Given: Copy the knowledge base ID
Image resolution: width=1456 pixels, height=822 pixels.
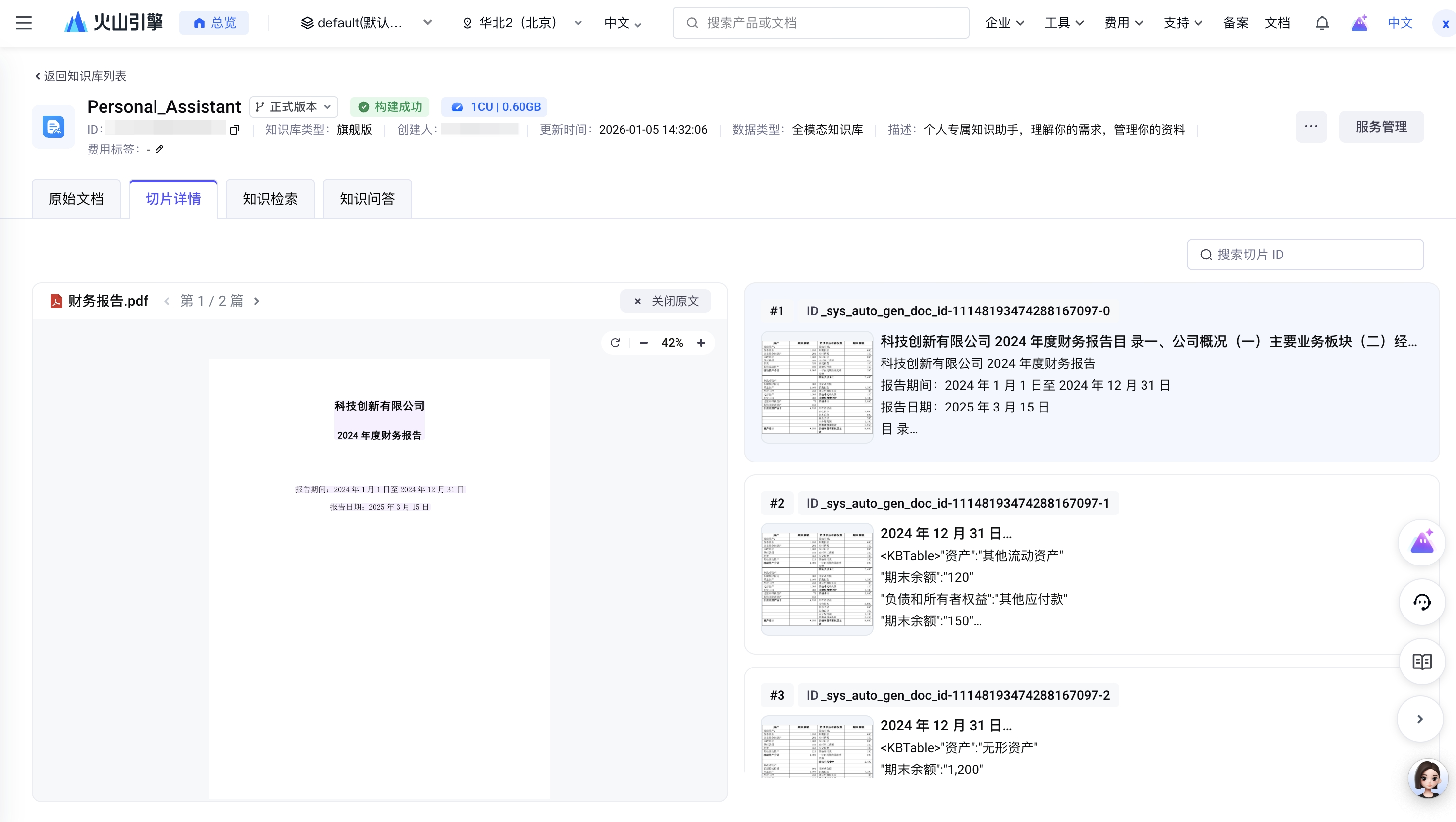Looking at the screenshot, I should point(235,130).
